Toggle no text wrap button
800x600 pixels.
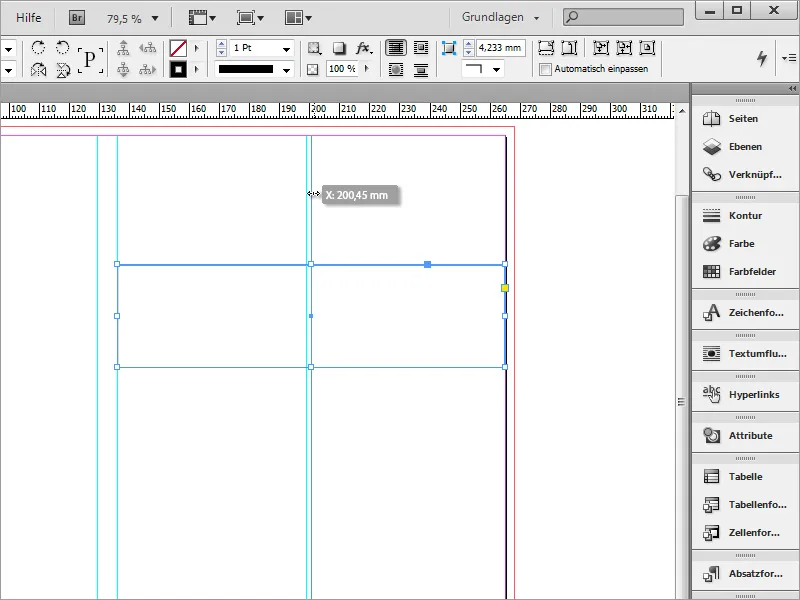point(396,48)
